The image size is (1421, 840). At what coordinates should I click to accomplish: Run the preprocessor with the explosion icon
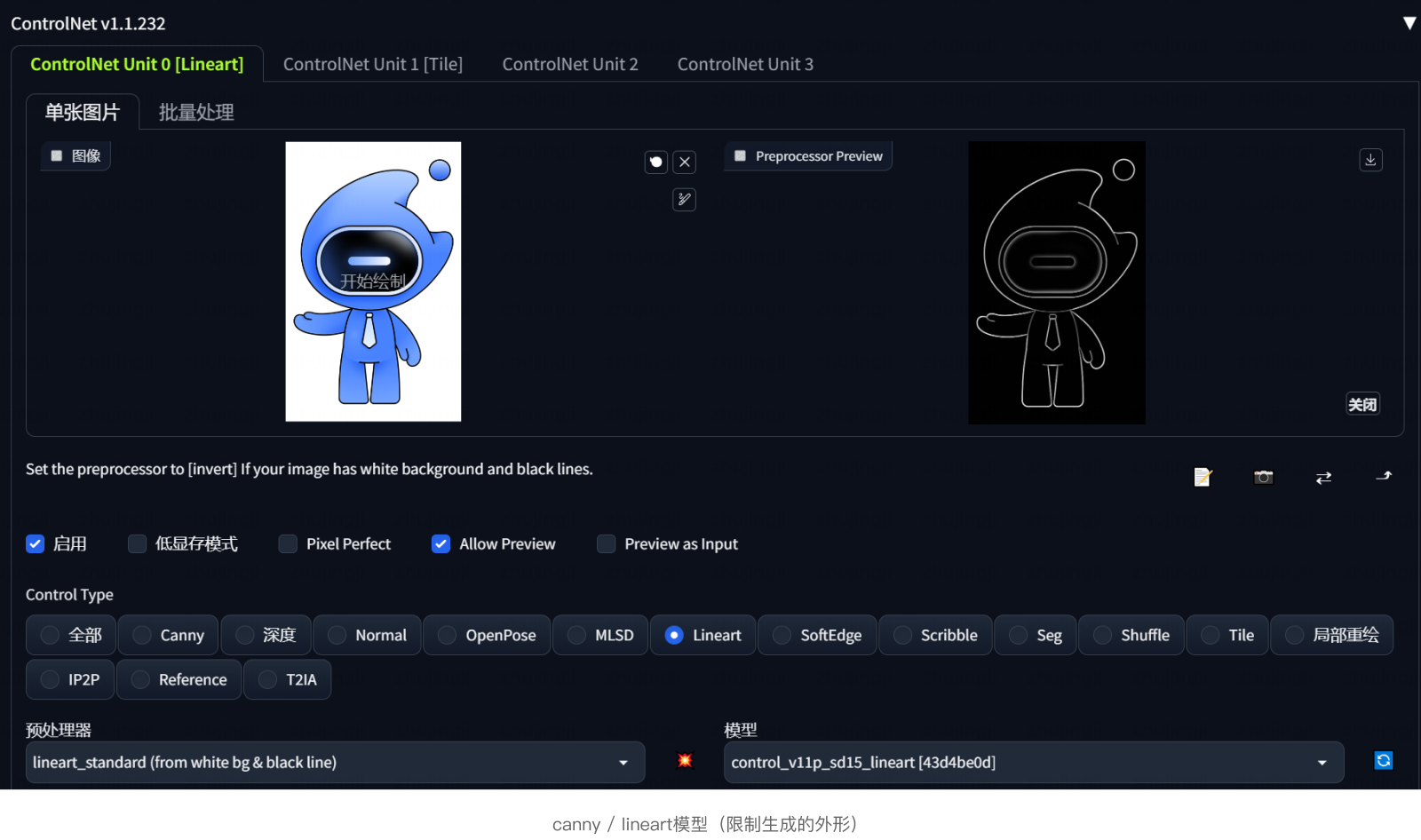685,761
